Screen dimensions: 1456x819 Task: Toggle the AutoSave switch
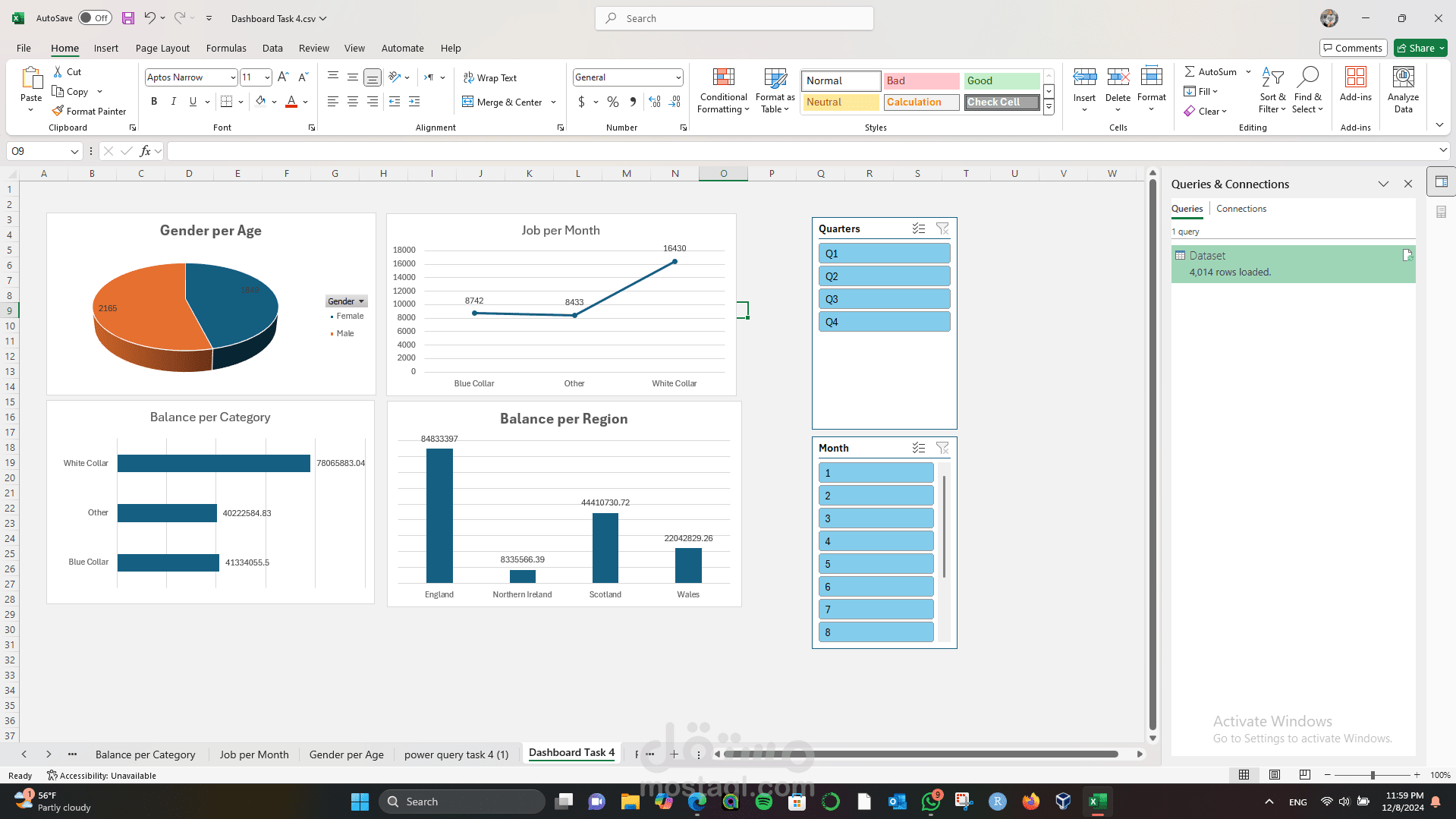point(95,18)
